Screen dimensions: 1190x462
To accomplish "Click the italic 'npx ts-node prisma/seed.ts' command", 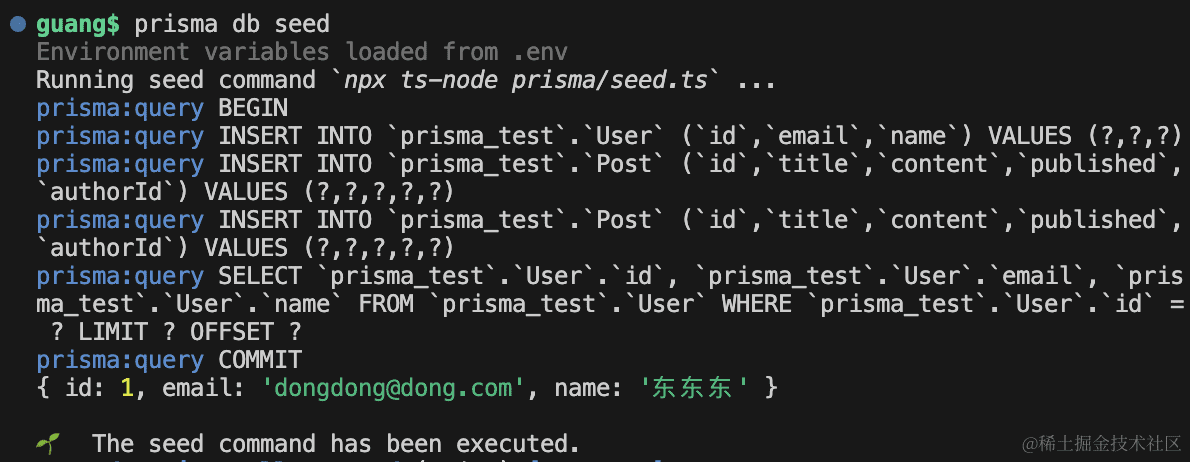I will (x=525, y=80).
